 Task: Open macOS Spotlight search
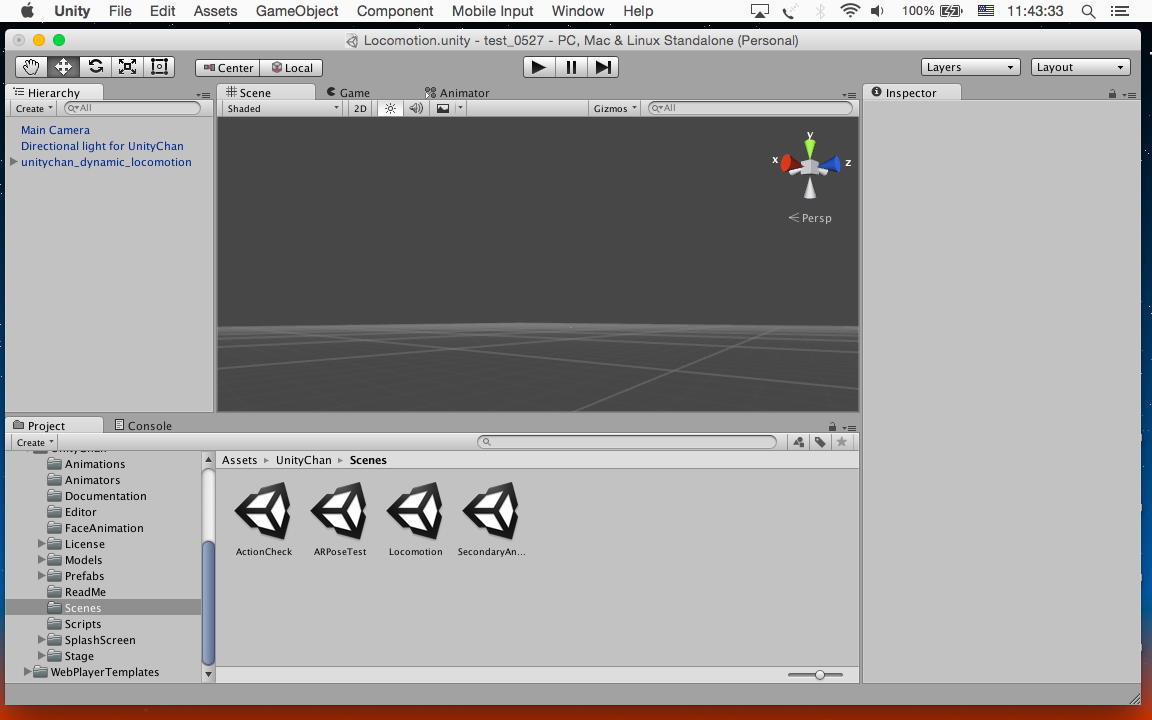coord(1088,11)
